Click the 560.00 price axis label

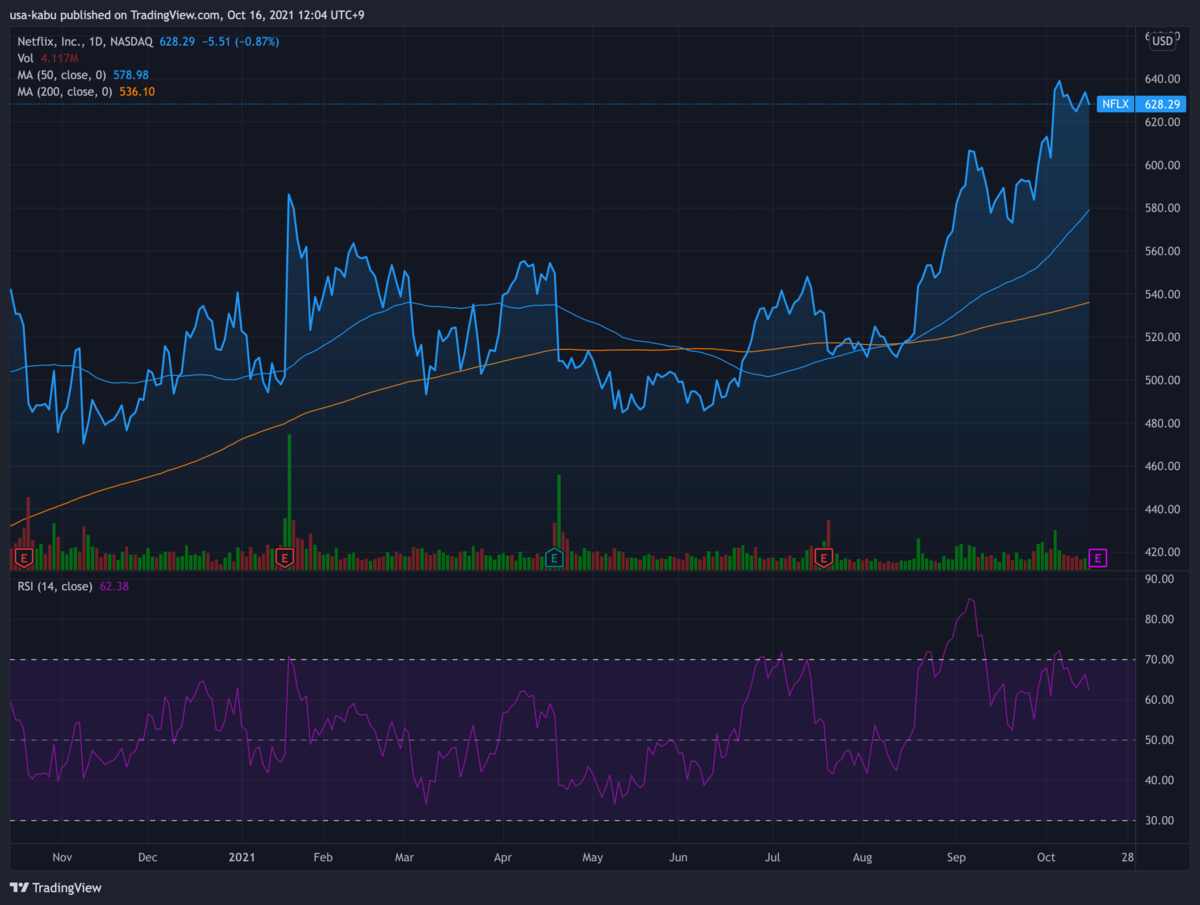pos(1163,251)
